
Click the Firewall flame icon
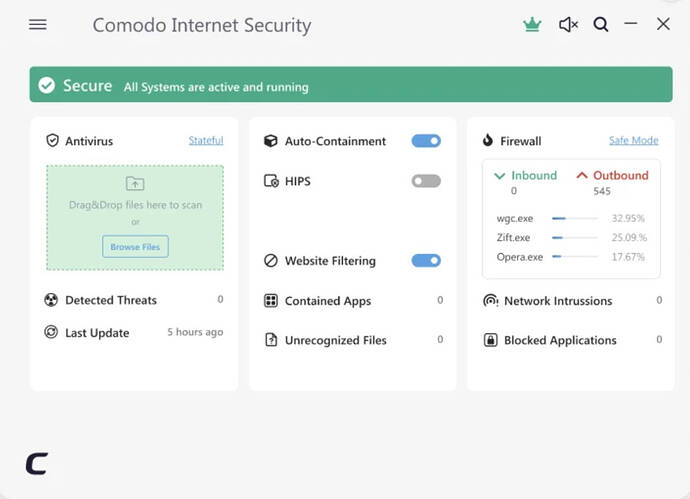(x=488, y=141)
